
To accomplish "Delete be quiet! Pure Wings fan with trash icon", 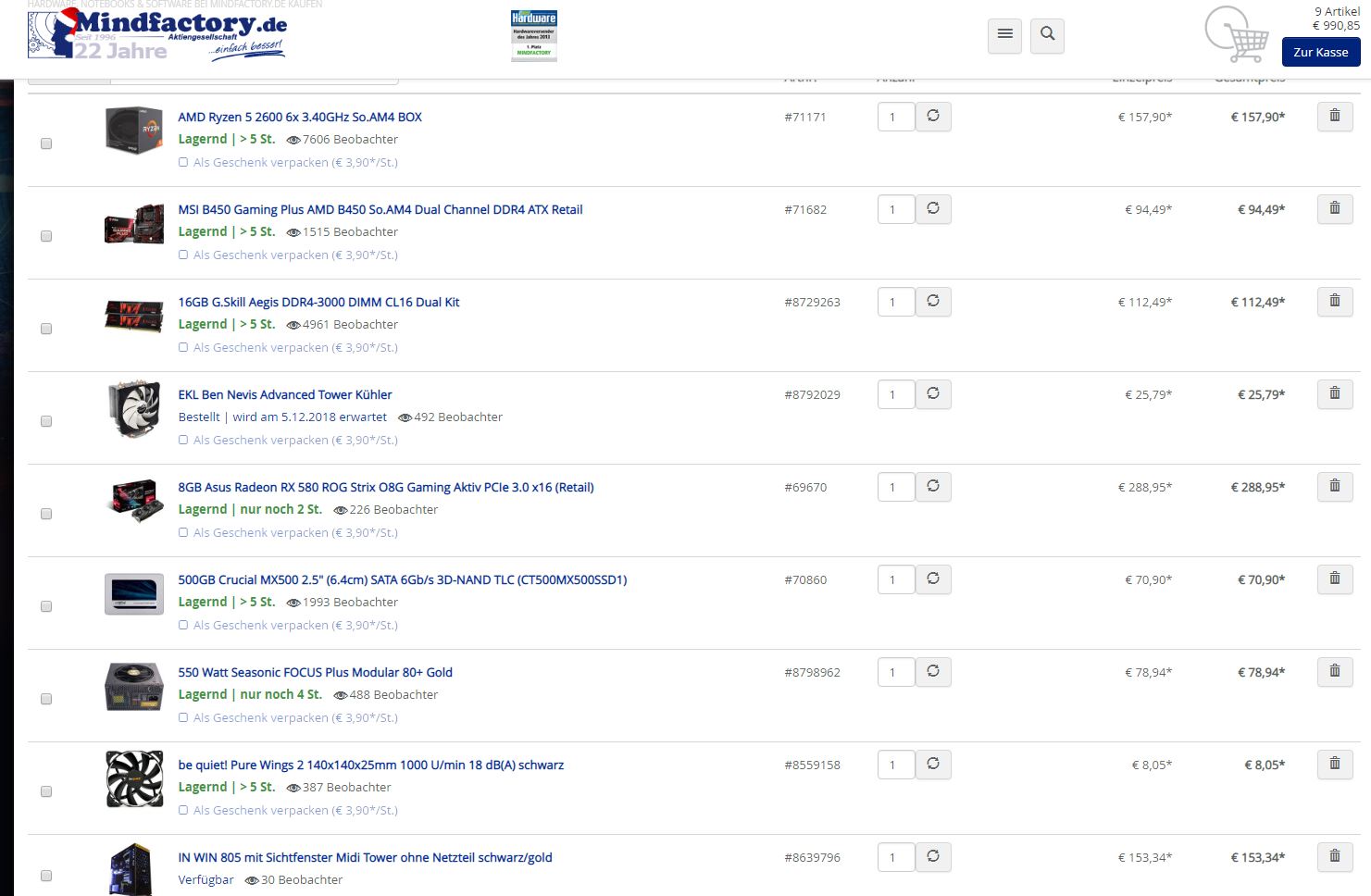I will tap(1335, 764).
